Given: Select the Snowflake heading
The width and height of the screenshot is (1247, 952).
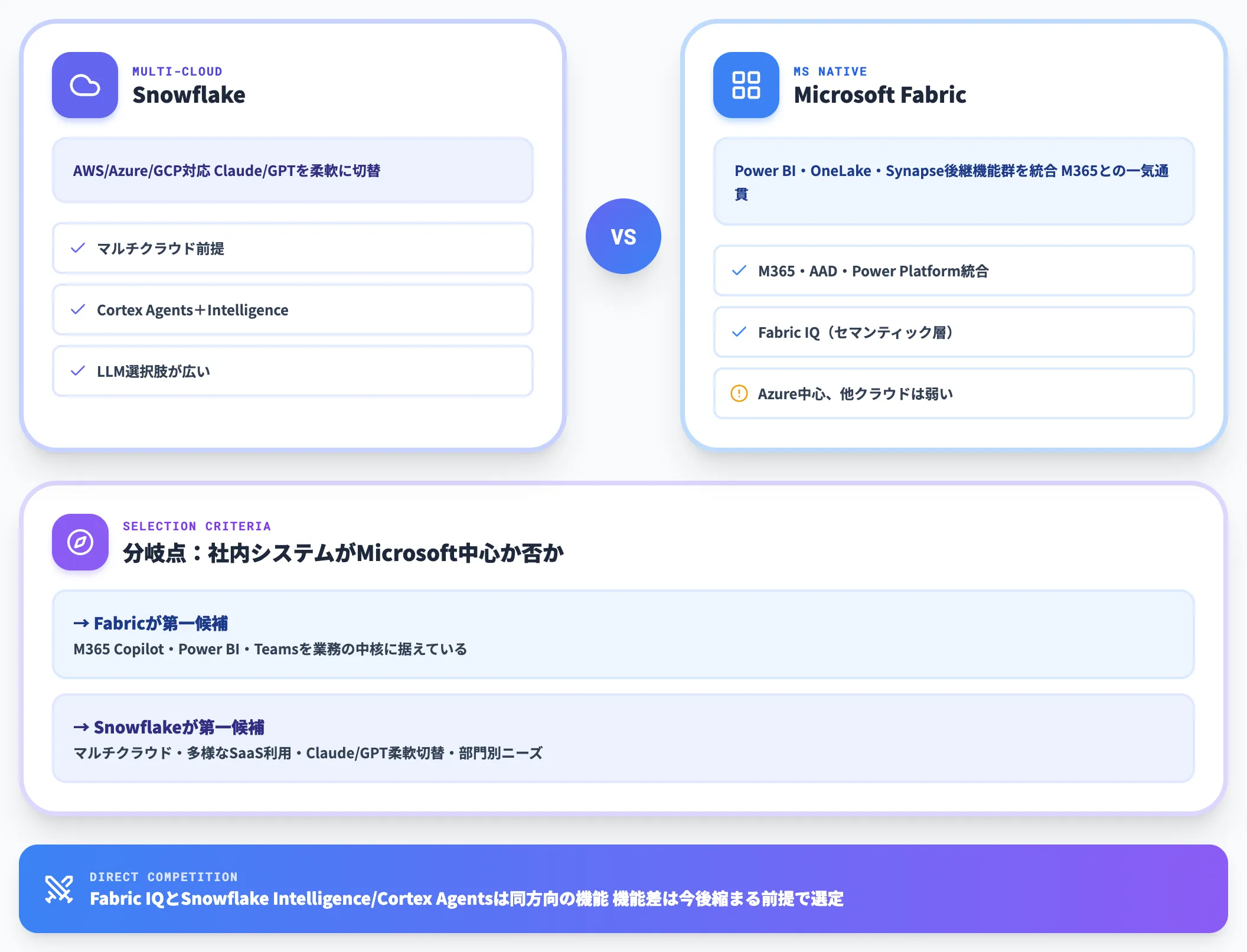Looking at the screenshot, I should click(x=189, y=94).
